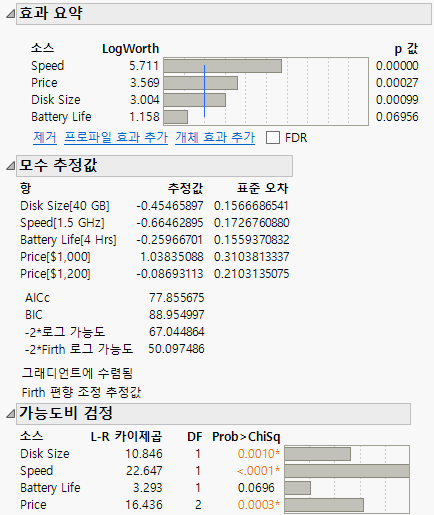434x515 pixels.
Task: Enable the FDR checkbox
Action: [273, 137]
